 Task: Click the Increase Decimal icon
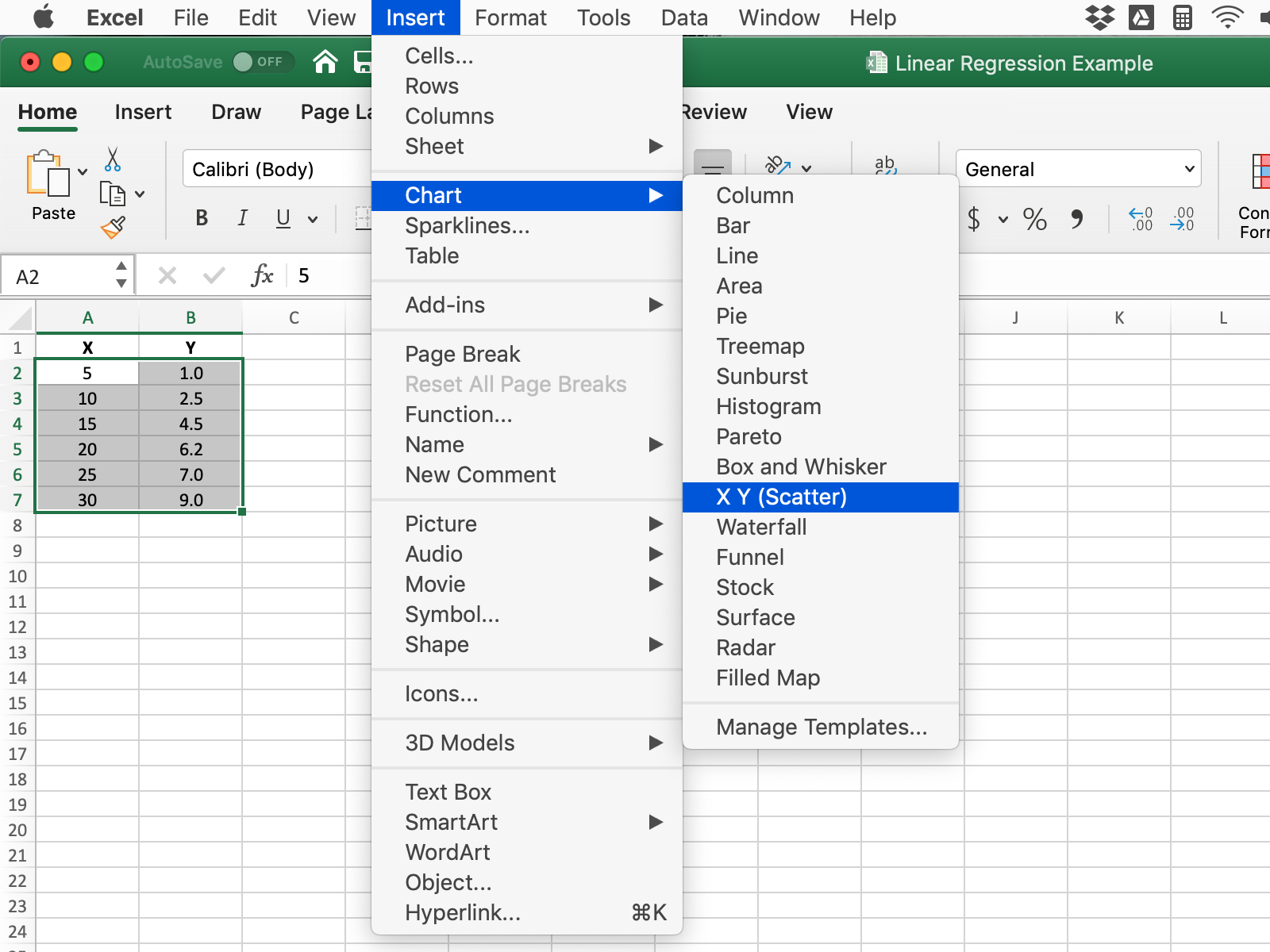coord(1141,219)
